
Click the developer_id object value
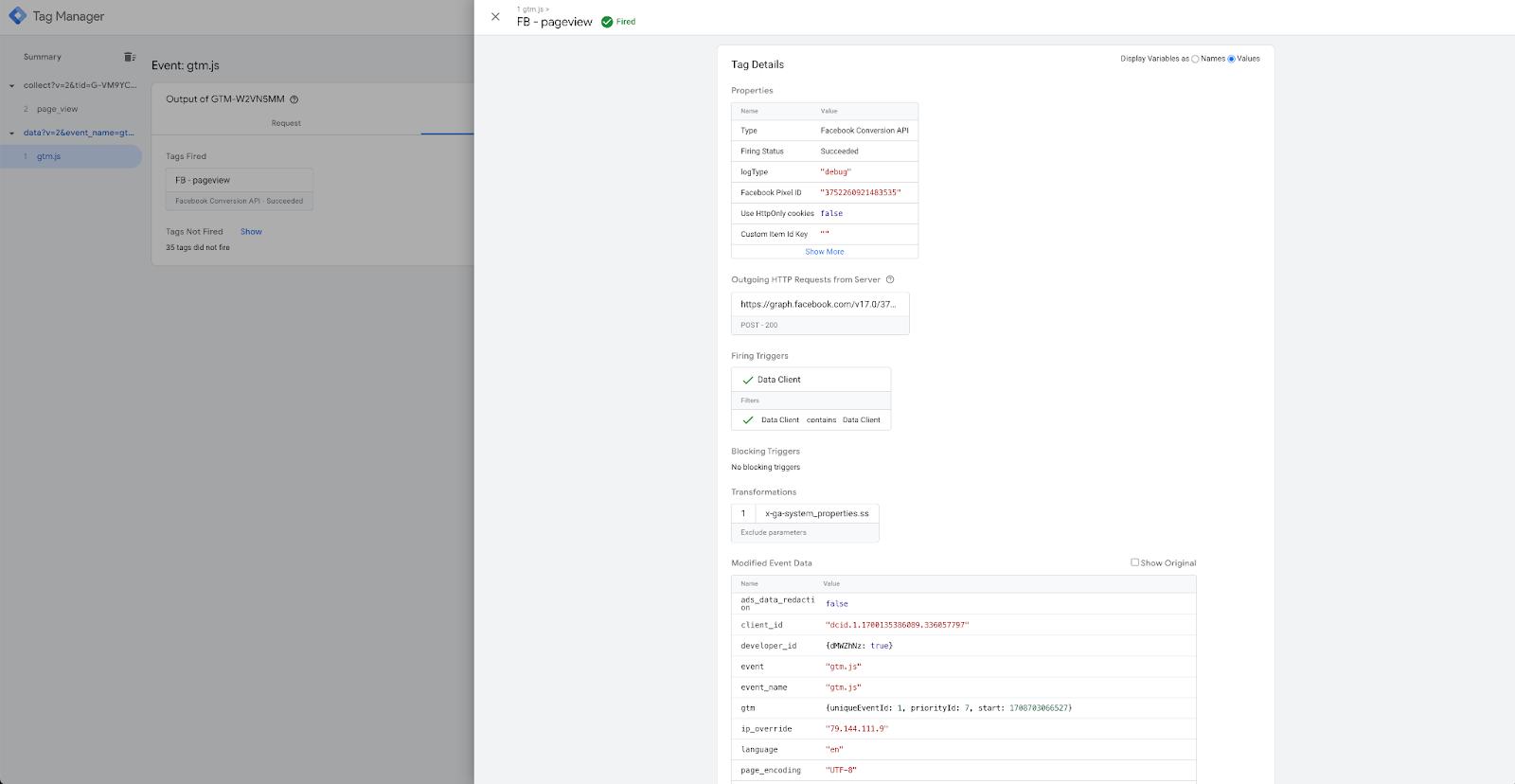pos(859,646)
